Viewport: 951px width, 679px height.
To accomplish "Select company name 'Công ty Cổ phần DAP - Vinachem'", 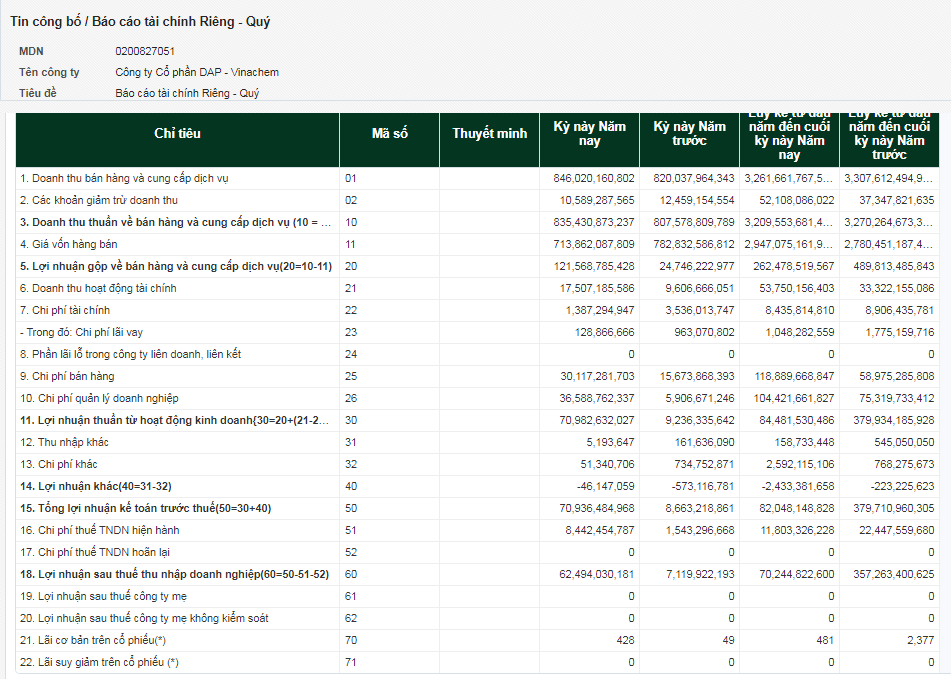I will tap(197, 72).
